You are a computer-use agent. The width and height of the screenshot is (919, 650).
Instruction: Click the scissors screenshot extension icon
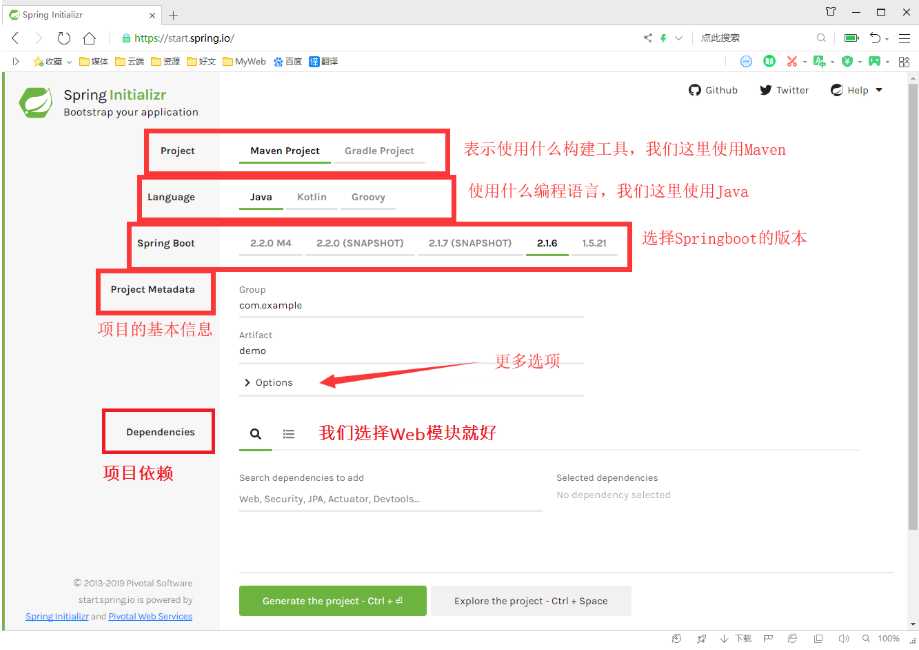tap(792, 61)
